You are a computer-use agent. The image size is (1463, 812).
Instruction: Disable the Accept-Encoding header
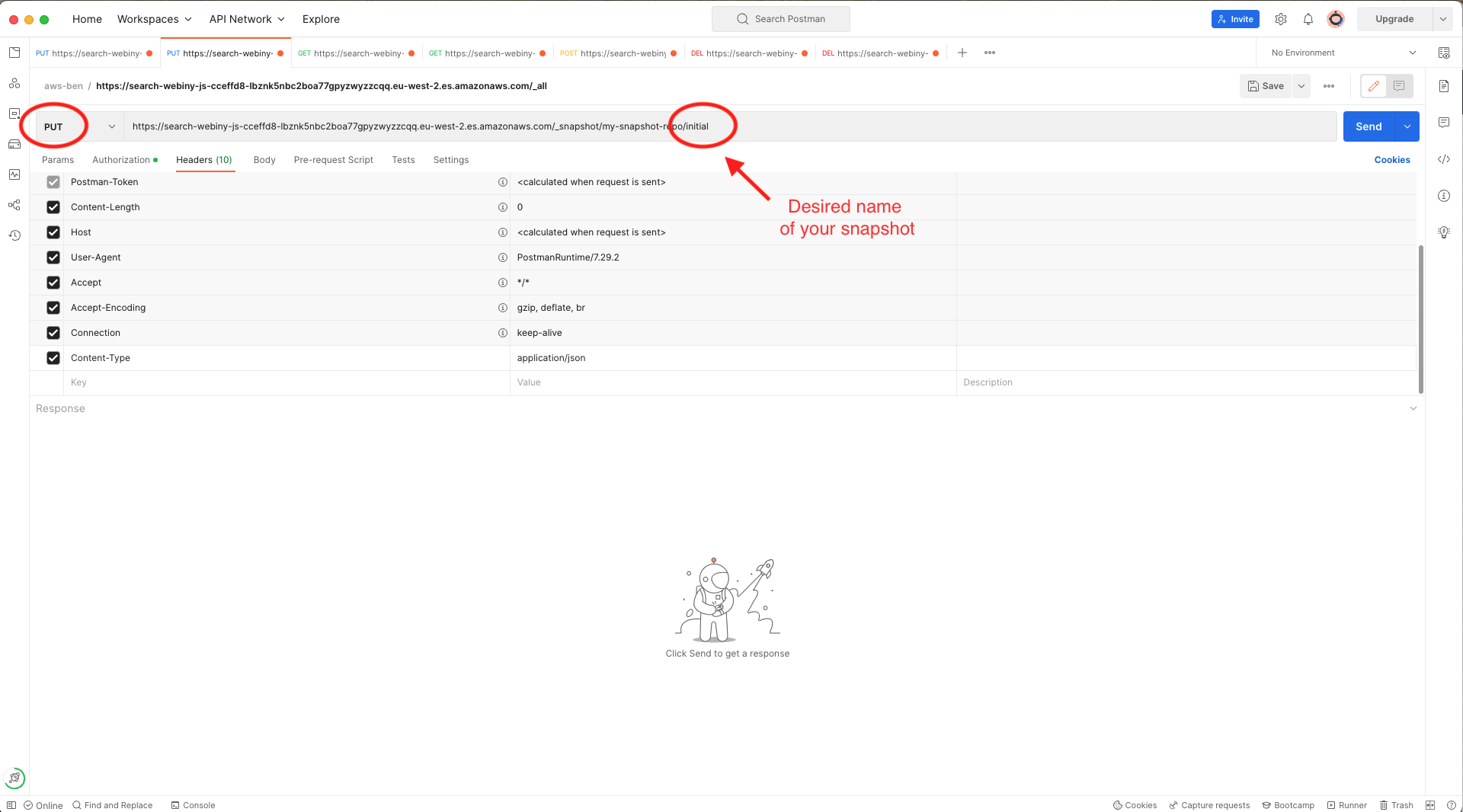pos(53,308)
